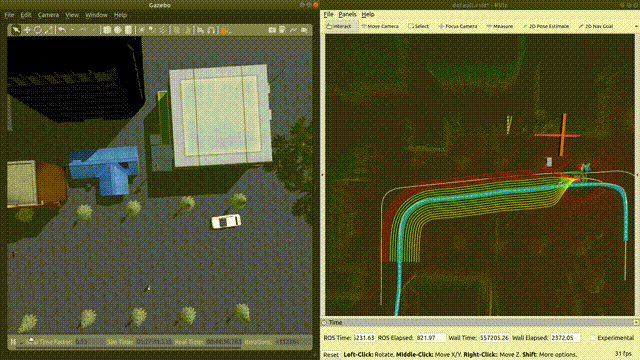Insert a cylinder shape in Gazebo
This screenshot has height=360, width=640.
(x=128, y=30)
